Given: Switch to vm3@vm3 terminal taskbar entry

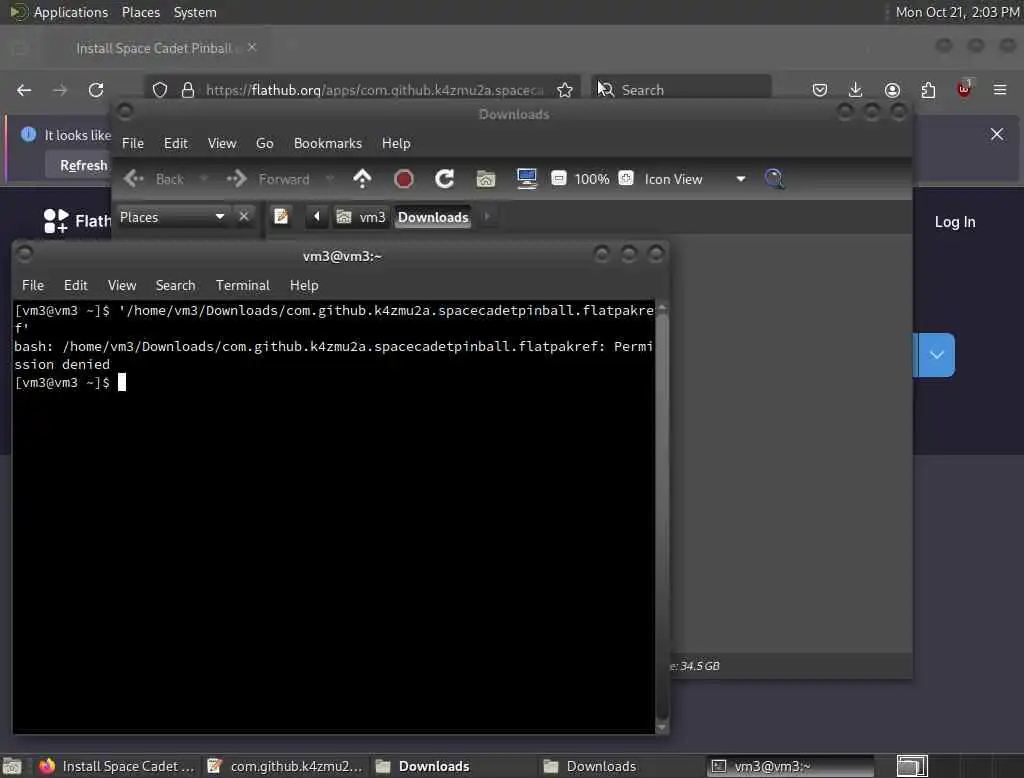Looking at the screenshot, I should [789, 766].
